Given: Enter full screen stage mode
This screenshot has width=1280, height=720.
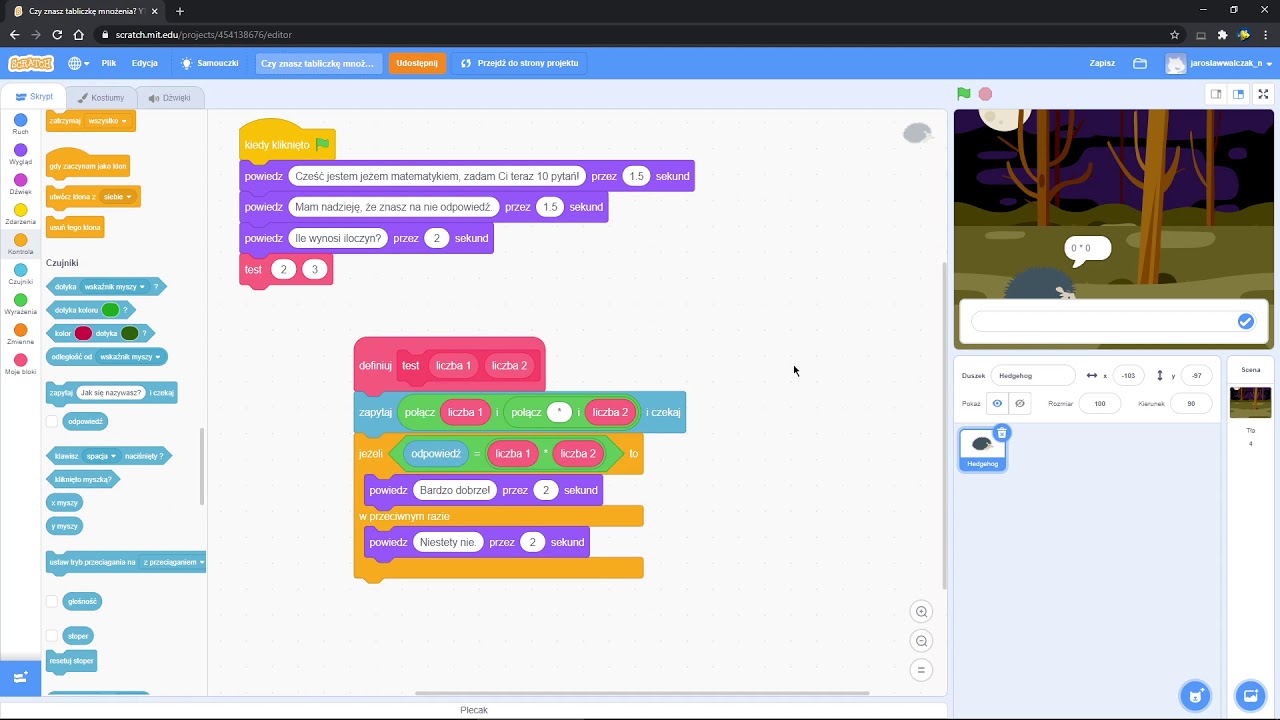Looking at the screenshot, I should (x=1263, y=94).
